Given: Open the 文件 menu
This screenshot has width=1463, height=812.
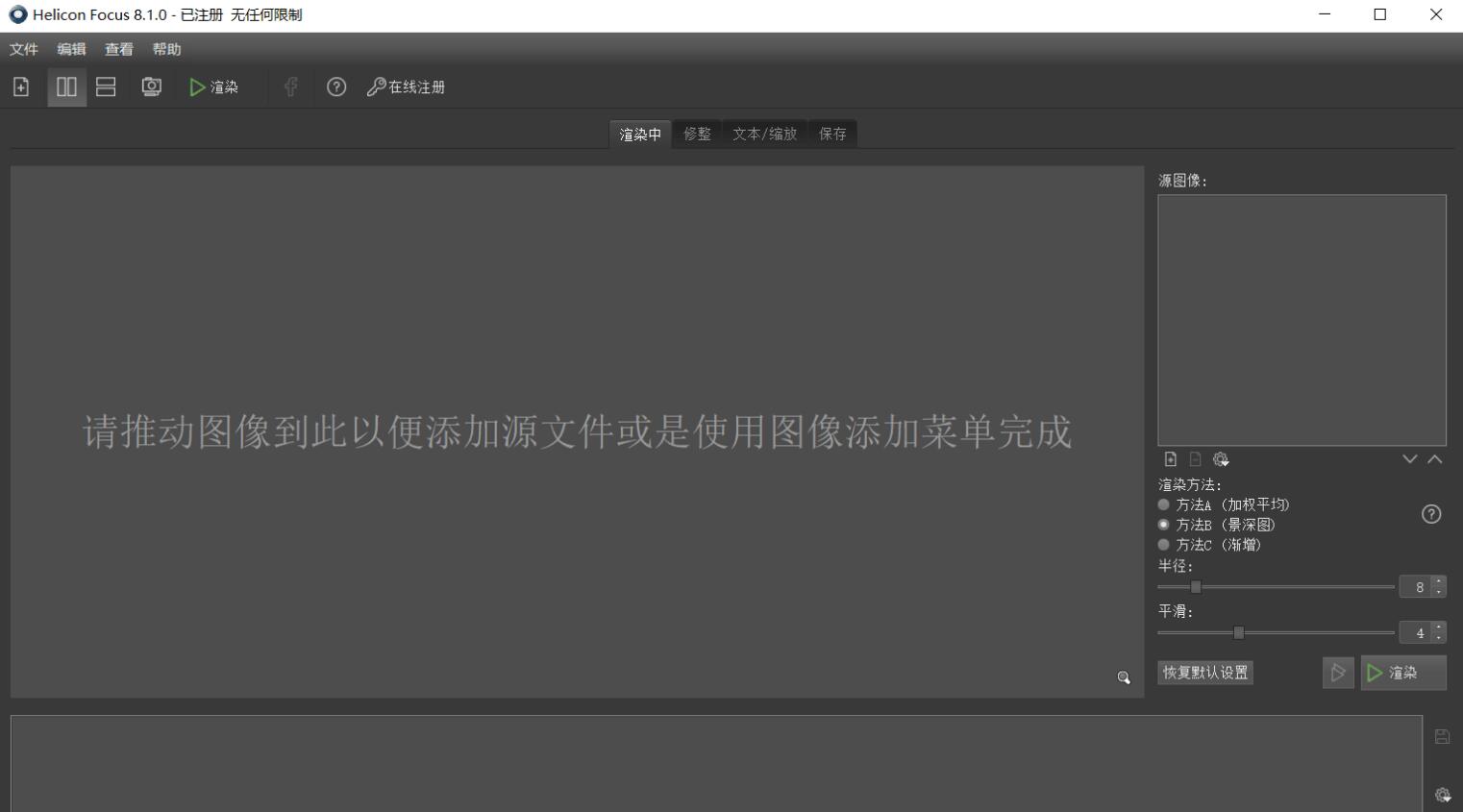Looking at the screenshot, I should (x=21, y=49).
